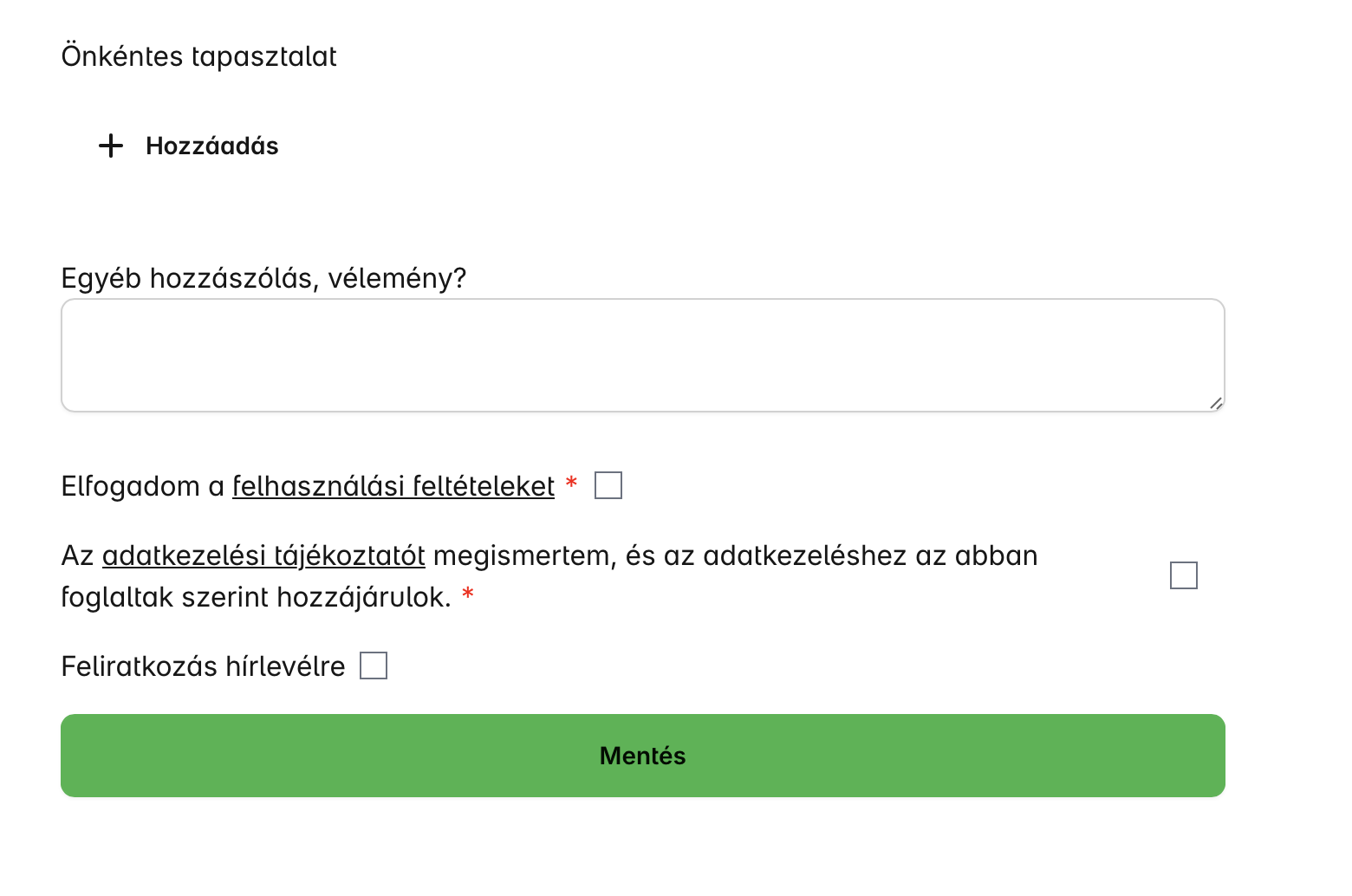
Task: Grab the textarea resize handle corner
Action: coord(1216,403)
